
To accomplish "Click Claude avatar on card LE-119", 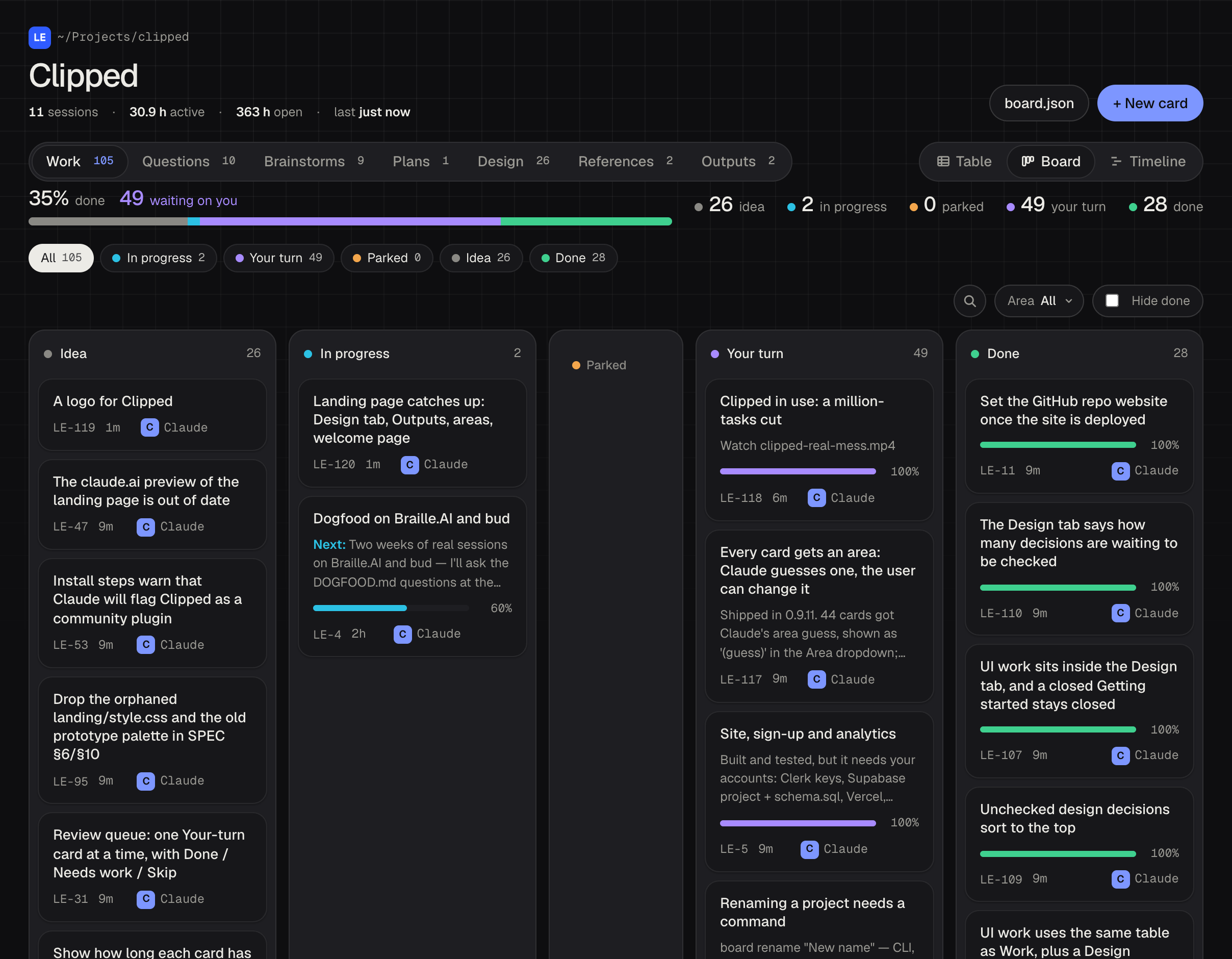I will click(x=149, y=427).
